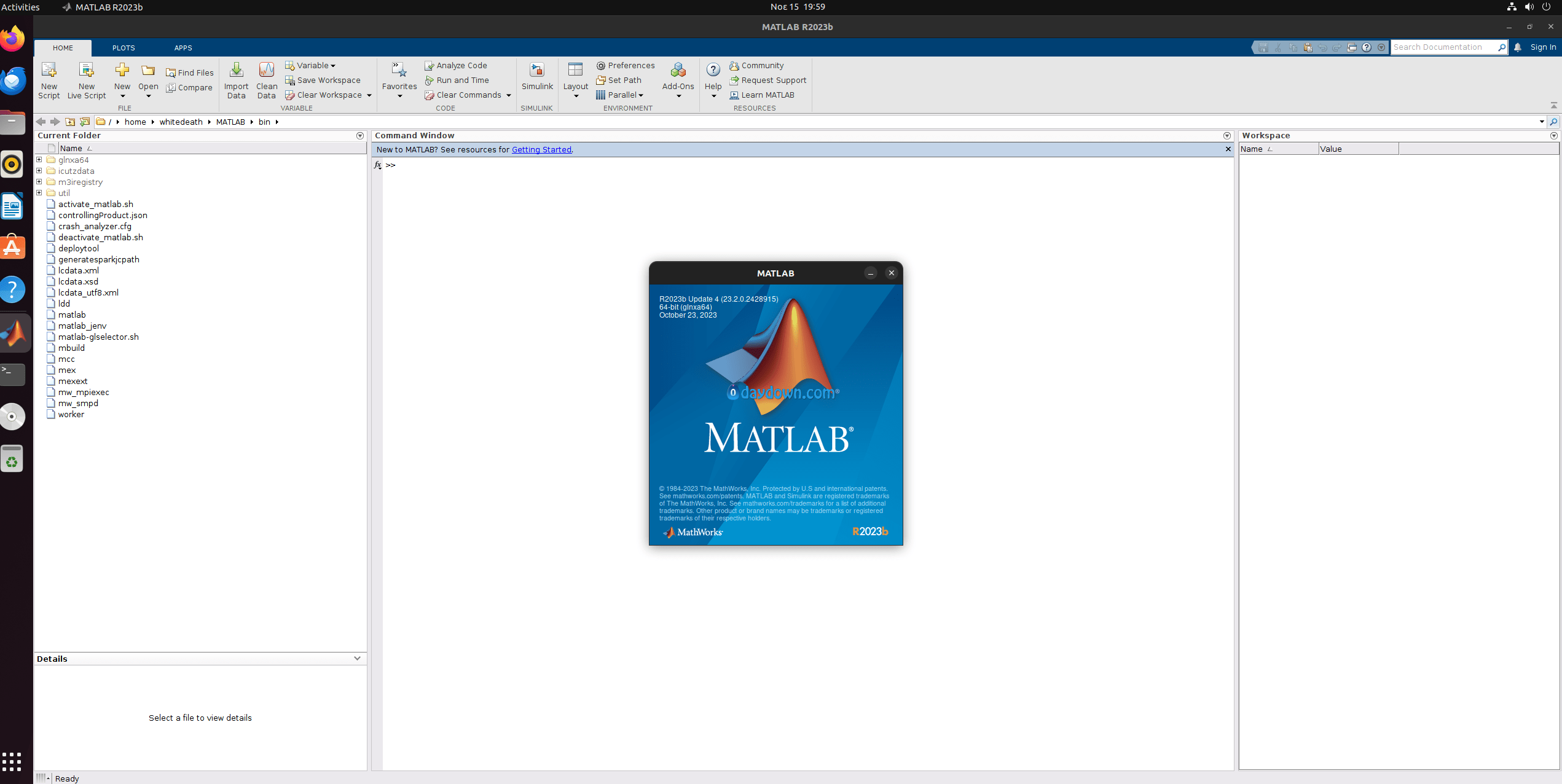Dismiss the Getting Started banner
Viewport: 1562px width, 784px height.
point(1228,149)
